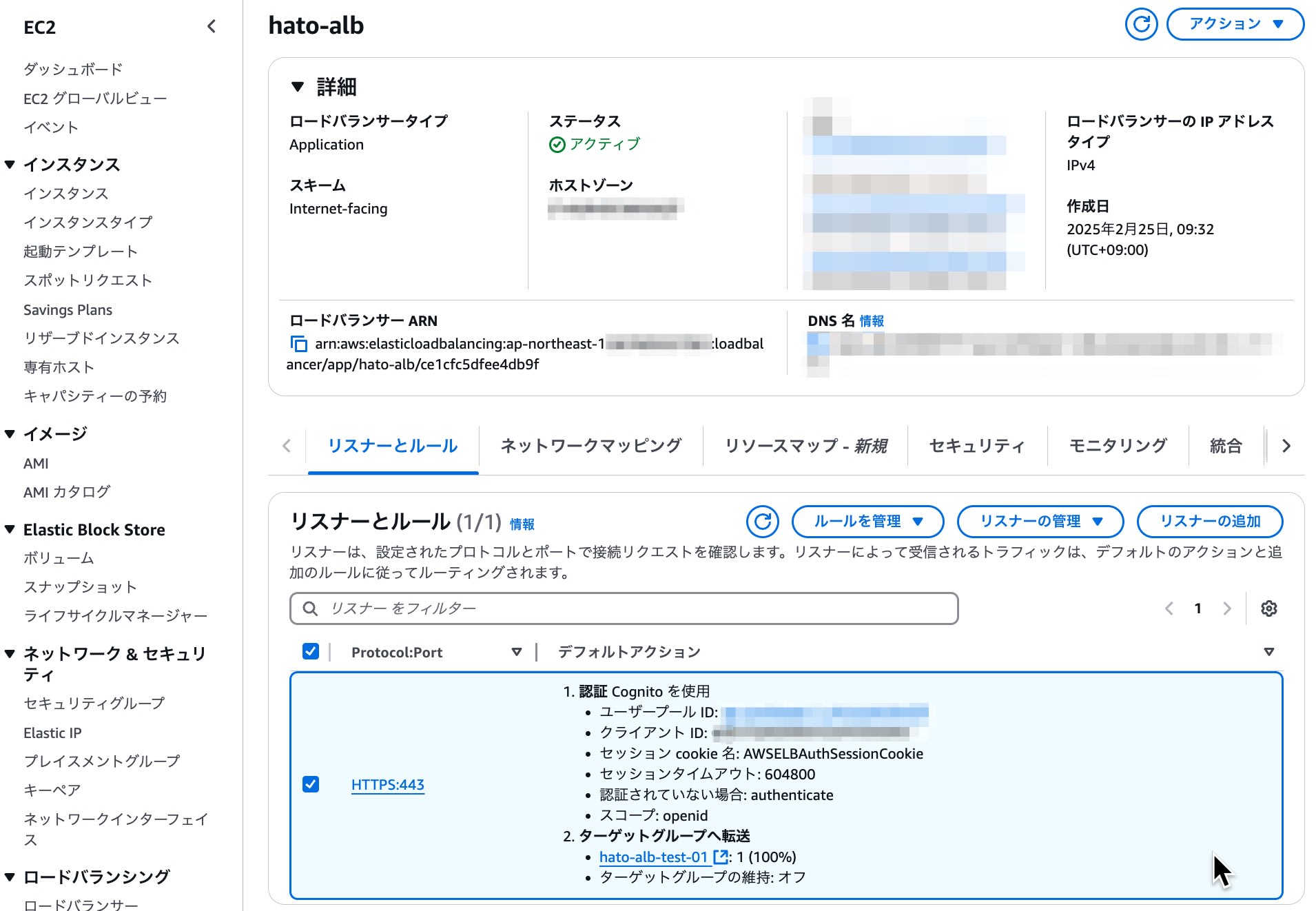Open ライフサイクルマネージャー in the sidebar
The height and width of the screenshot is (911, 1316).
click(115, 616)
